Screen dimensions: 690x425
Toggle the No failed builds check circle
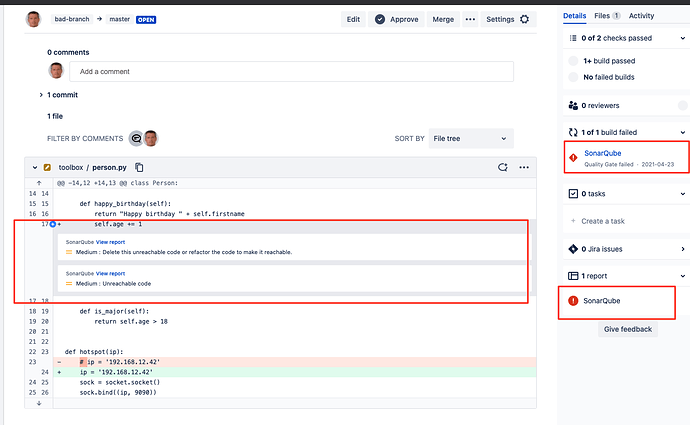coord(573,77)
